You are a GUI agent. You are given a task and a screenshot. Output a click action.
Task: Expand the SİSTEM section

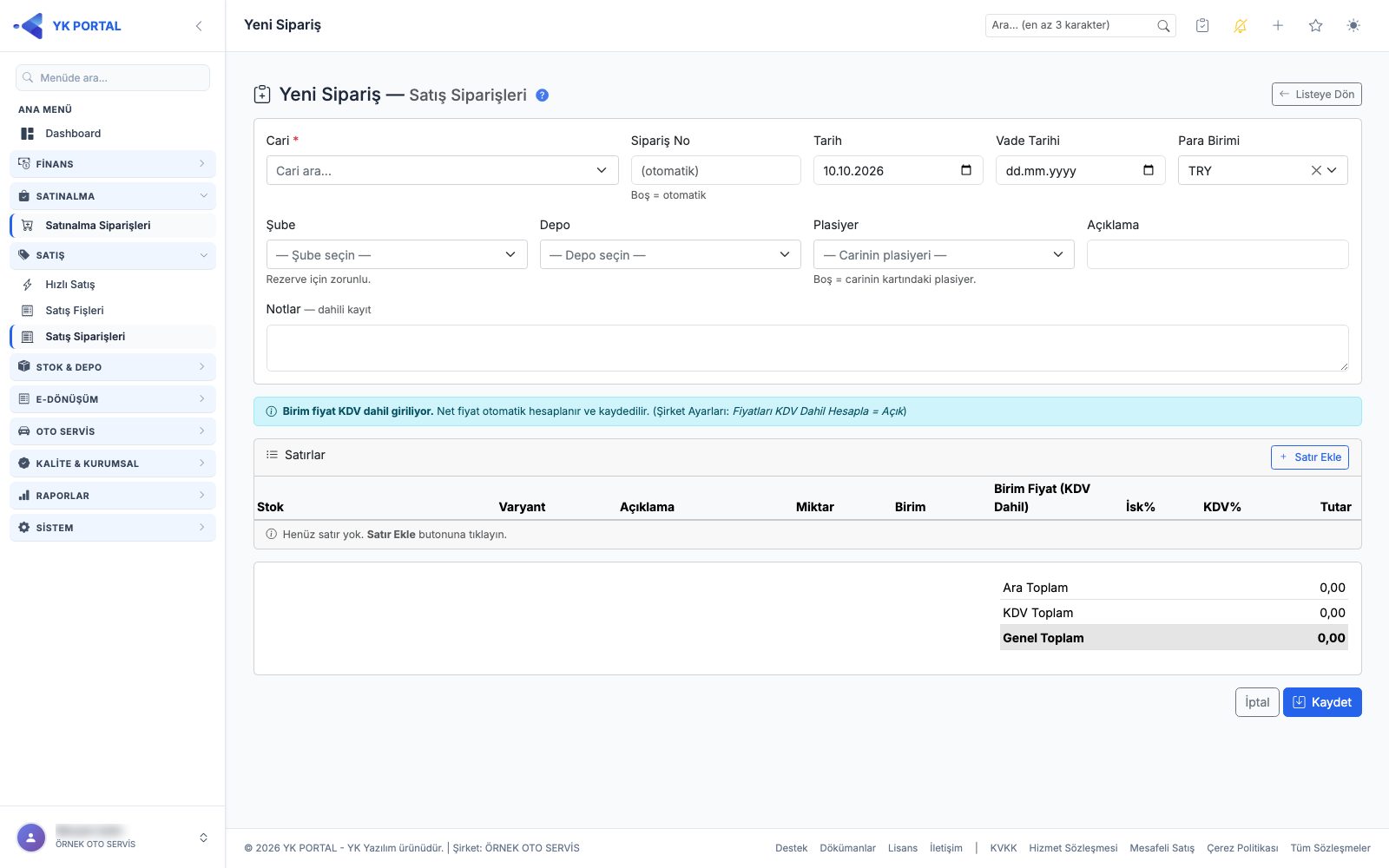[113, 528]
